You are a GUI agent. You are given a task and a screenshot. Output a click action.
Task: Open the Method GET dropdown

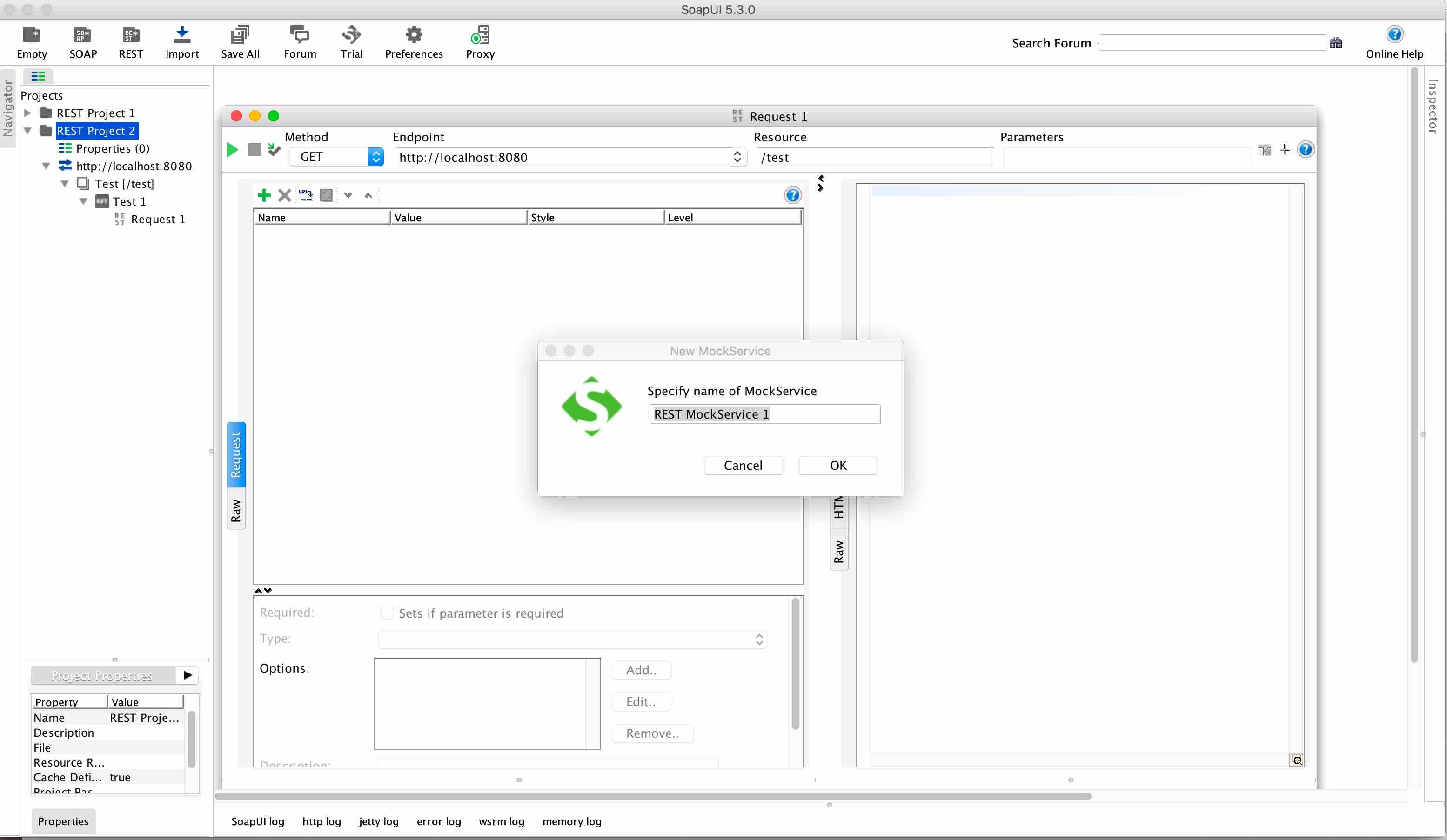[x=336, y=157]
